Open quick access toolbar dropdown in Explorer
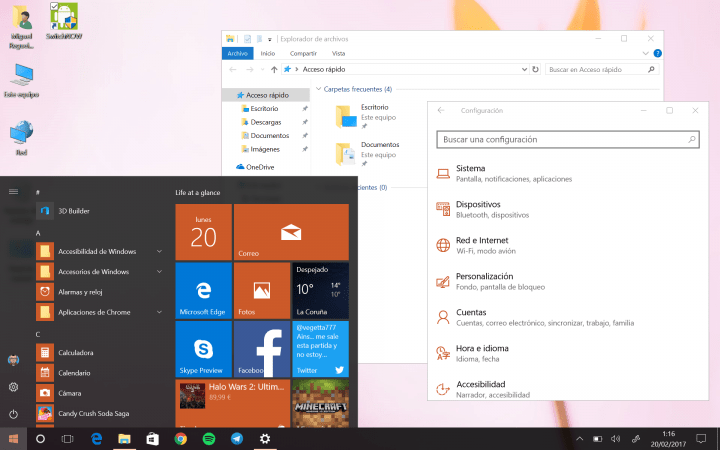Screen dimensions: 720x450 (270, 39)
